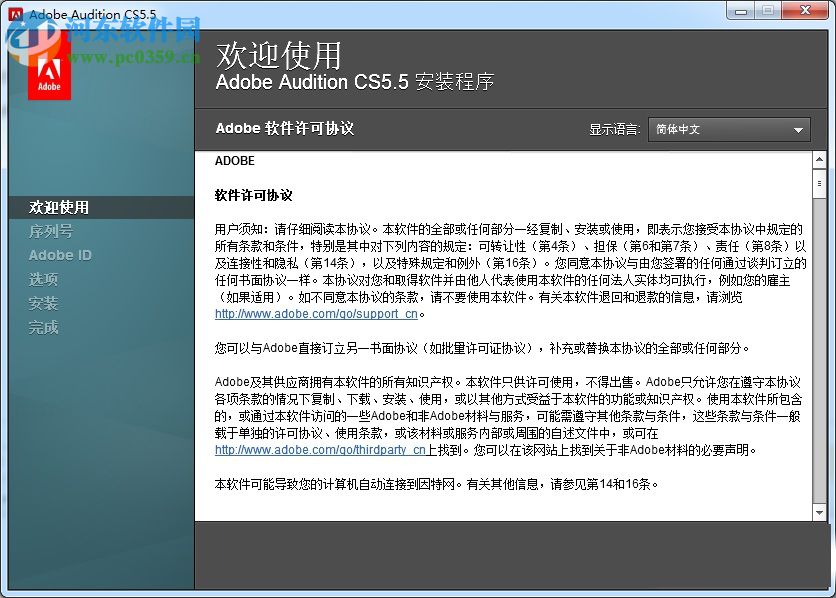Click the dropdown arrow beside 简体中文
This screenshot has height=598, width=836.
click(798, 129)
